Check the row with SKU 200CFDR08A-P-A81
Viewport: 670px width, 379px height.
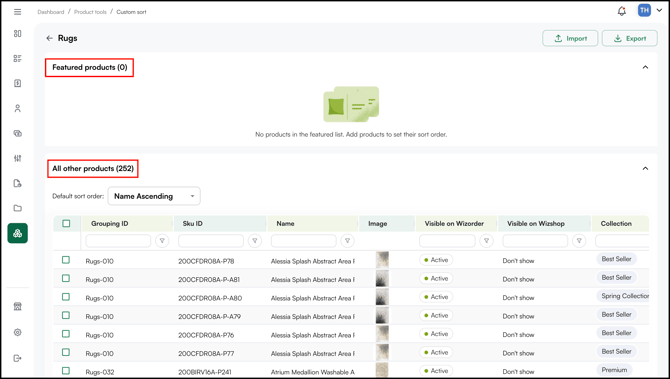click(x=66, y=278)
